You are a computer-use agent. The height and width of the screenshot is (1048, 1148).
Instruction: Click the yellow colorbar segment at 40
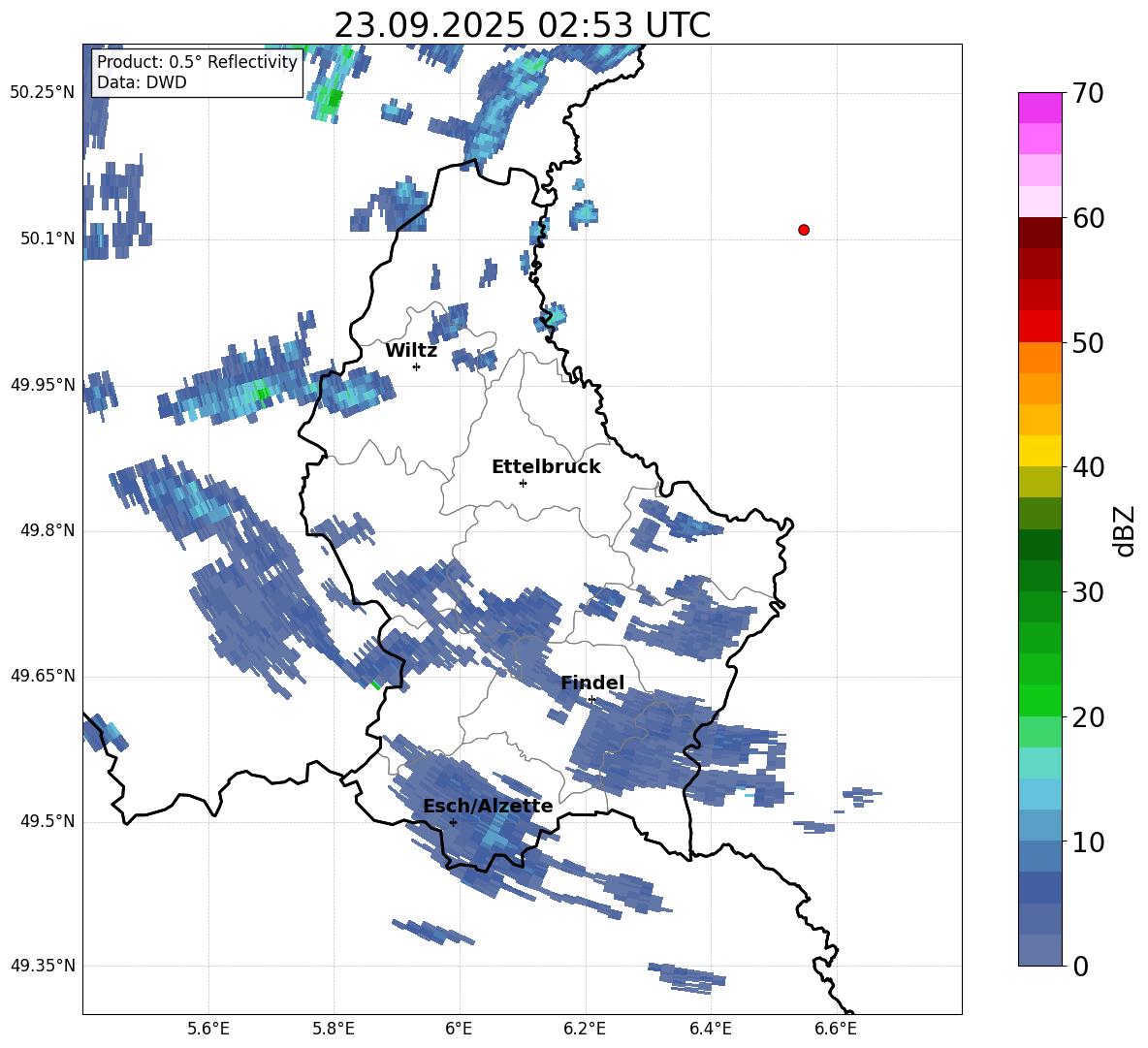point(1039,451)
